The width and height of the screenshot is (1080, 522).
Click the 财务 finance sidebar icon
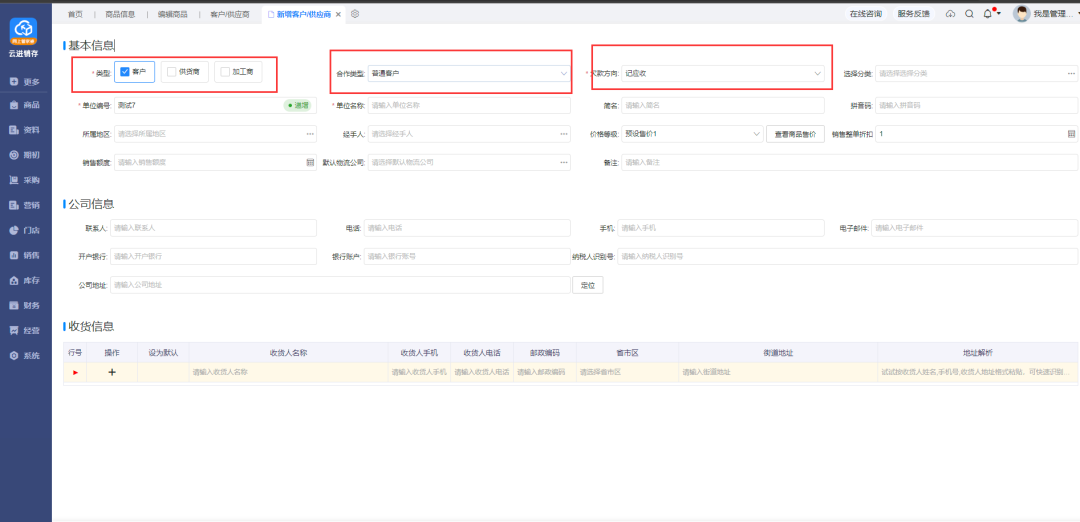pos(25,305)
